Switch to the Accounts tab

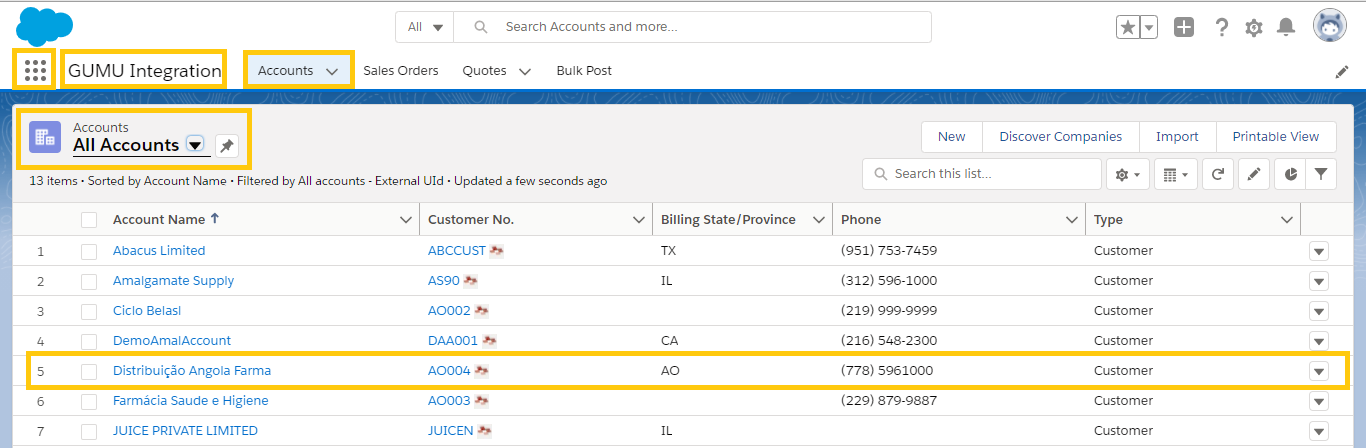286,71
